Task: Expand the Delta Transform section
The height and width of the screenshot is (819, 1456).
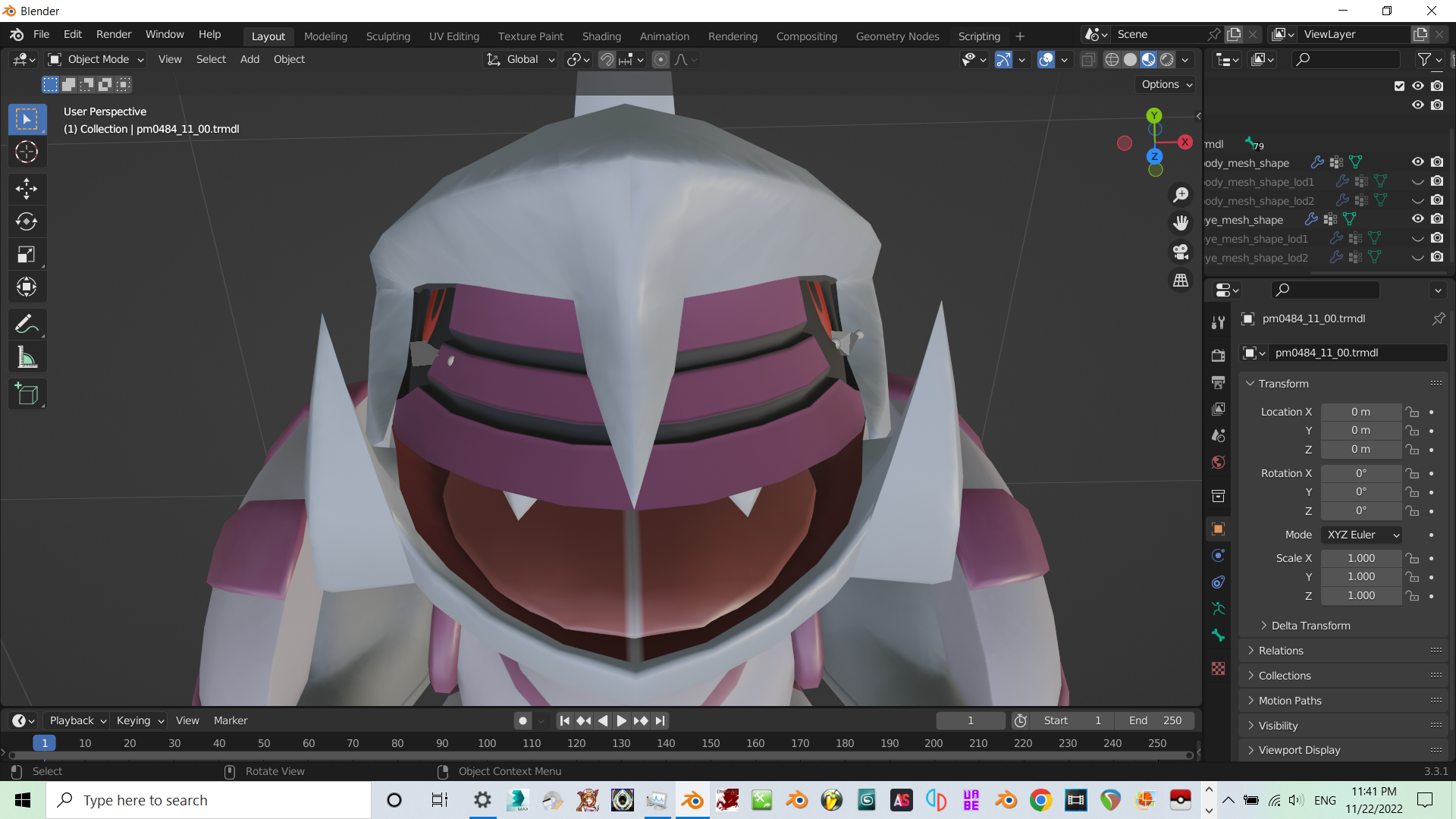Action: tap(1310, 626)
